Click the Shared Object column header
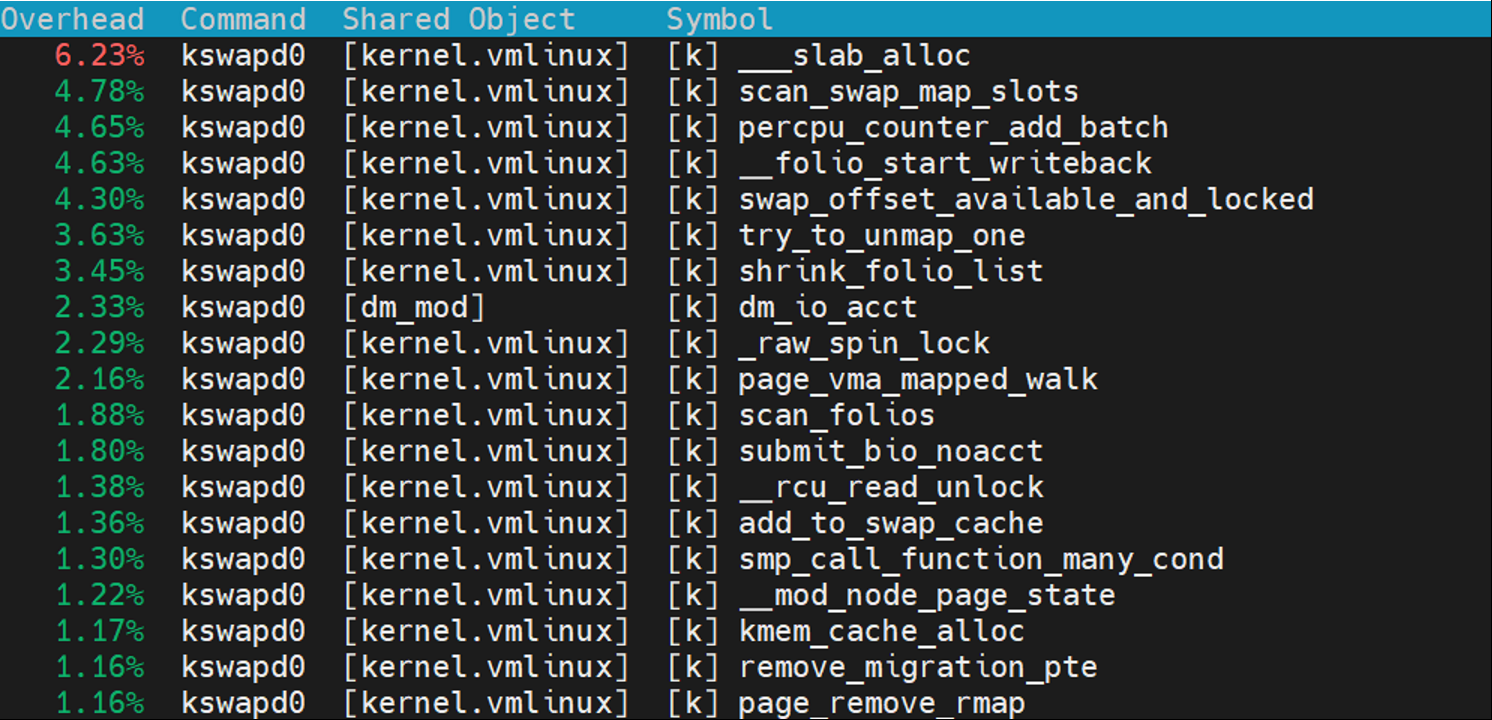Image resolution: width=1492 pixels, height=720 pixels. pos(459,19)
